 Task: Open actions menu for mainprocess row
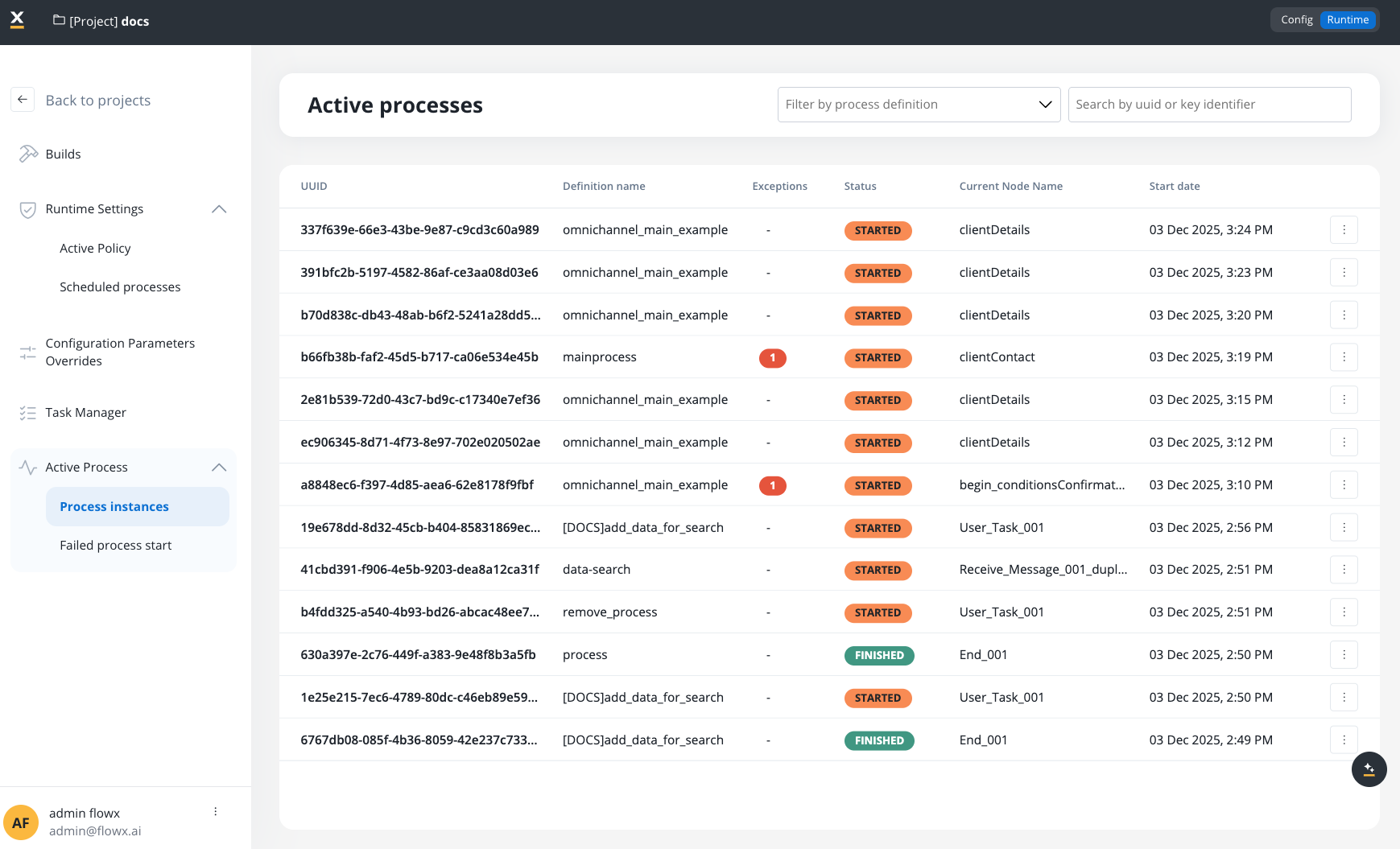coord(1344,357)
